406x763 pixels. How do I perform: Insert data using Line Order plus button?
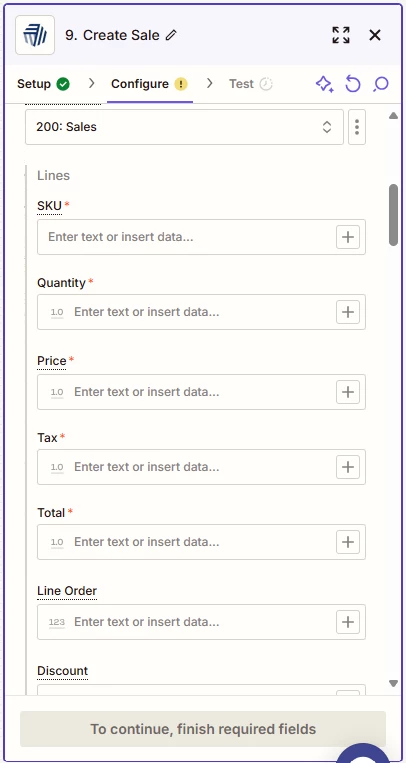tap(348, 622)
